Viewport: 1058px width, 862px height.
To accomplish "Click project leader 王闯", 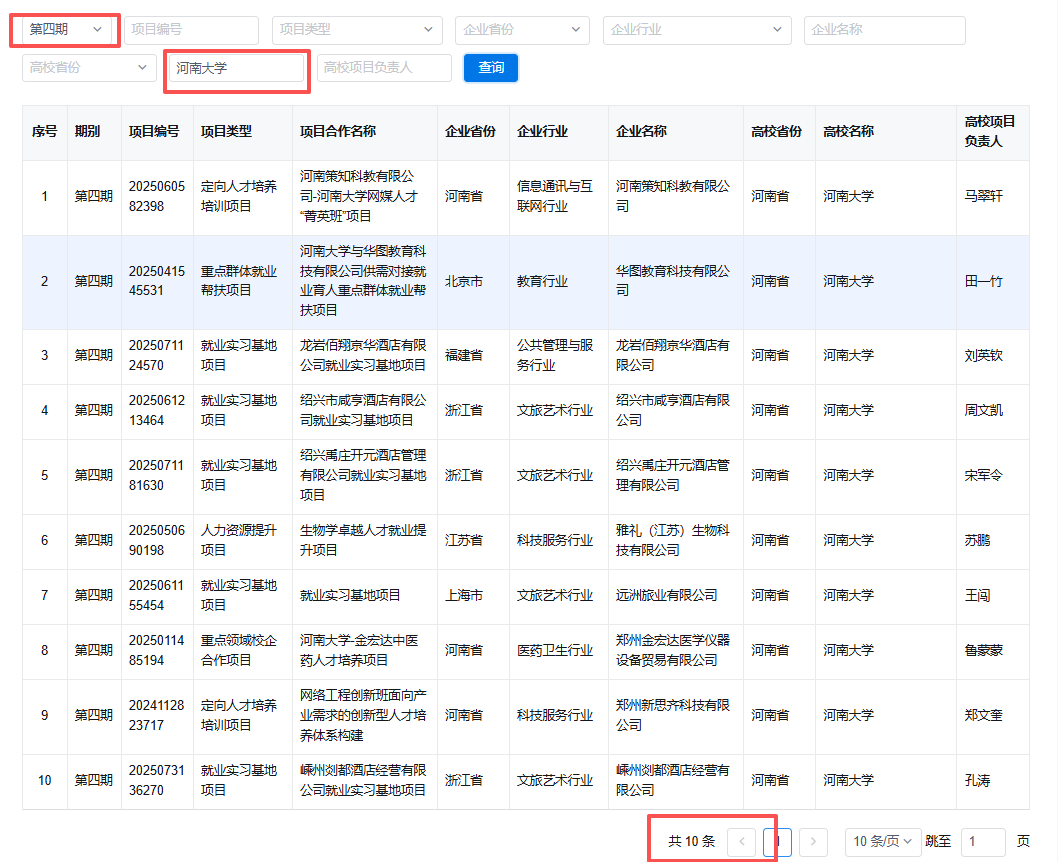I will pos(977,596).
